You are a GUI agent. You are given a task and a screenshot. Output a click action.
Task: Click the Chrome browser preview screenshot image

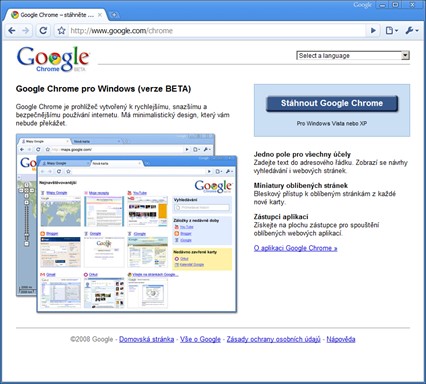pos(127,223)
